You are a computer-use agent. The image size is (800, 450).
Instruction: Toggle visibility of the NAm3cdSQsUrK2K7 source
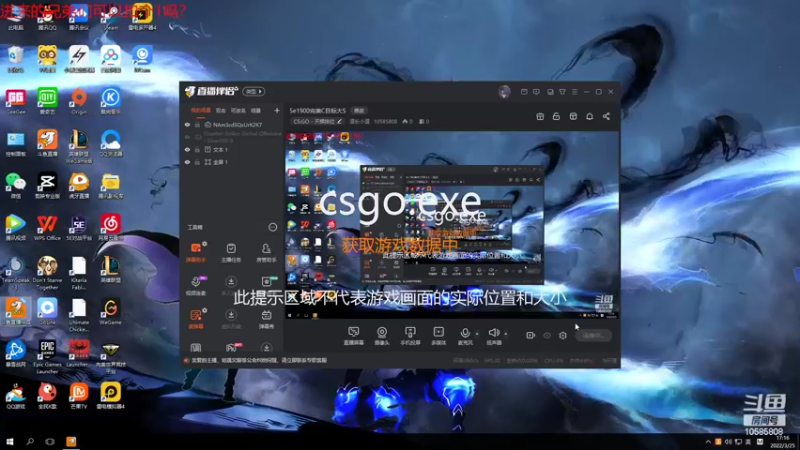click(x=187, y=124)
